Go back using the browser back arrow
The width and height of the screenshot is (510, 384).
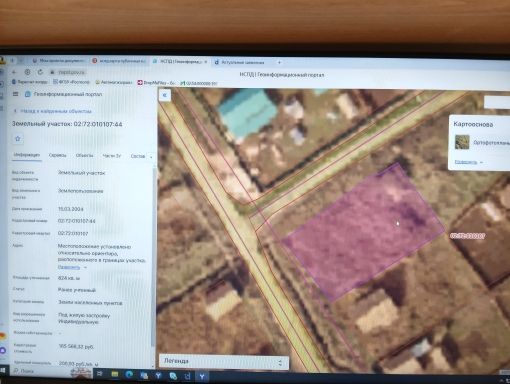pyautogui.click(x=14, y=72)
